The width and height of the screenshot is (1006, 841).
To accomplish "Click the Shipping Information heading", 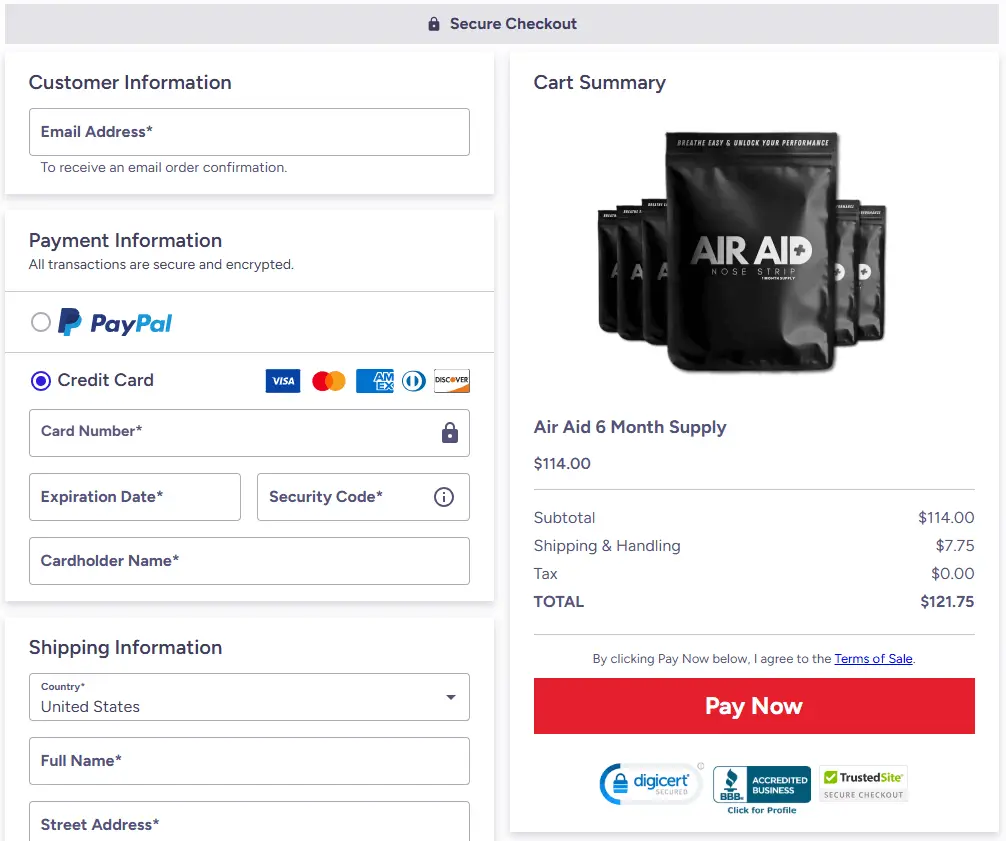I will pyautogui.click(x=125, y=647).
